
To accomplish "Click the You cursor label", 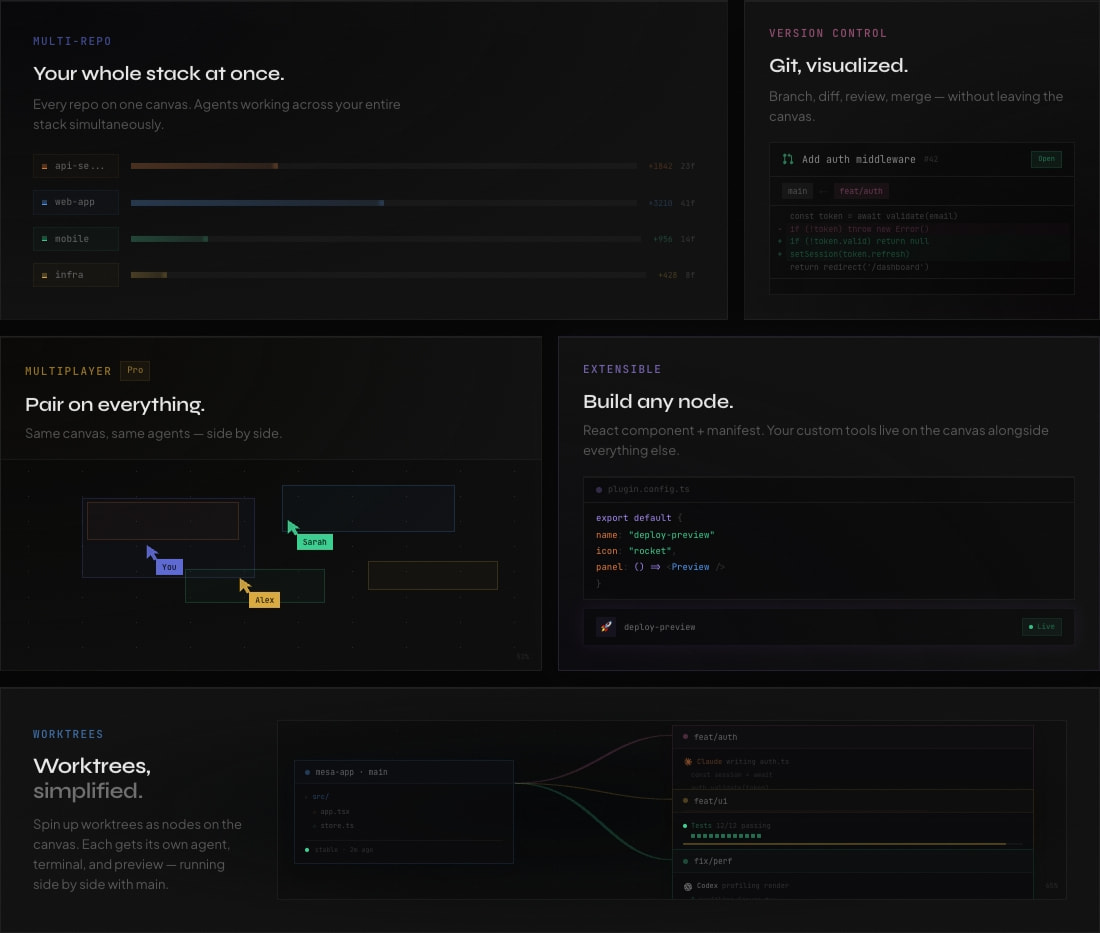I will 169,567.
